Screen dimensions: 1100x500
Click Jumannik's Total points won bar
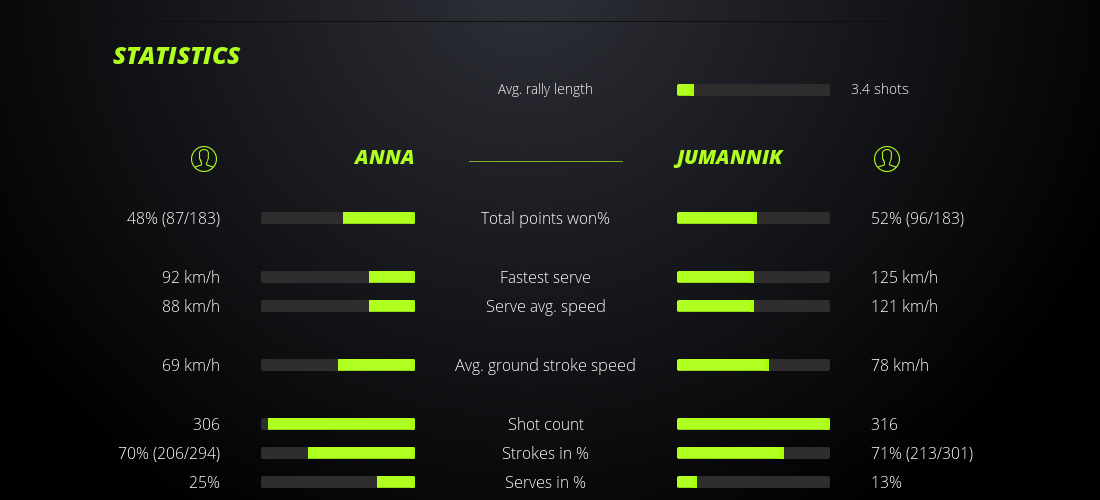[x=753, y=218]
